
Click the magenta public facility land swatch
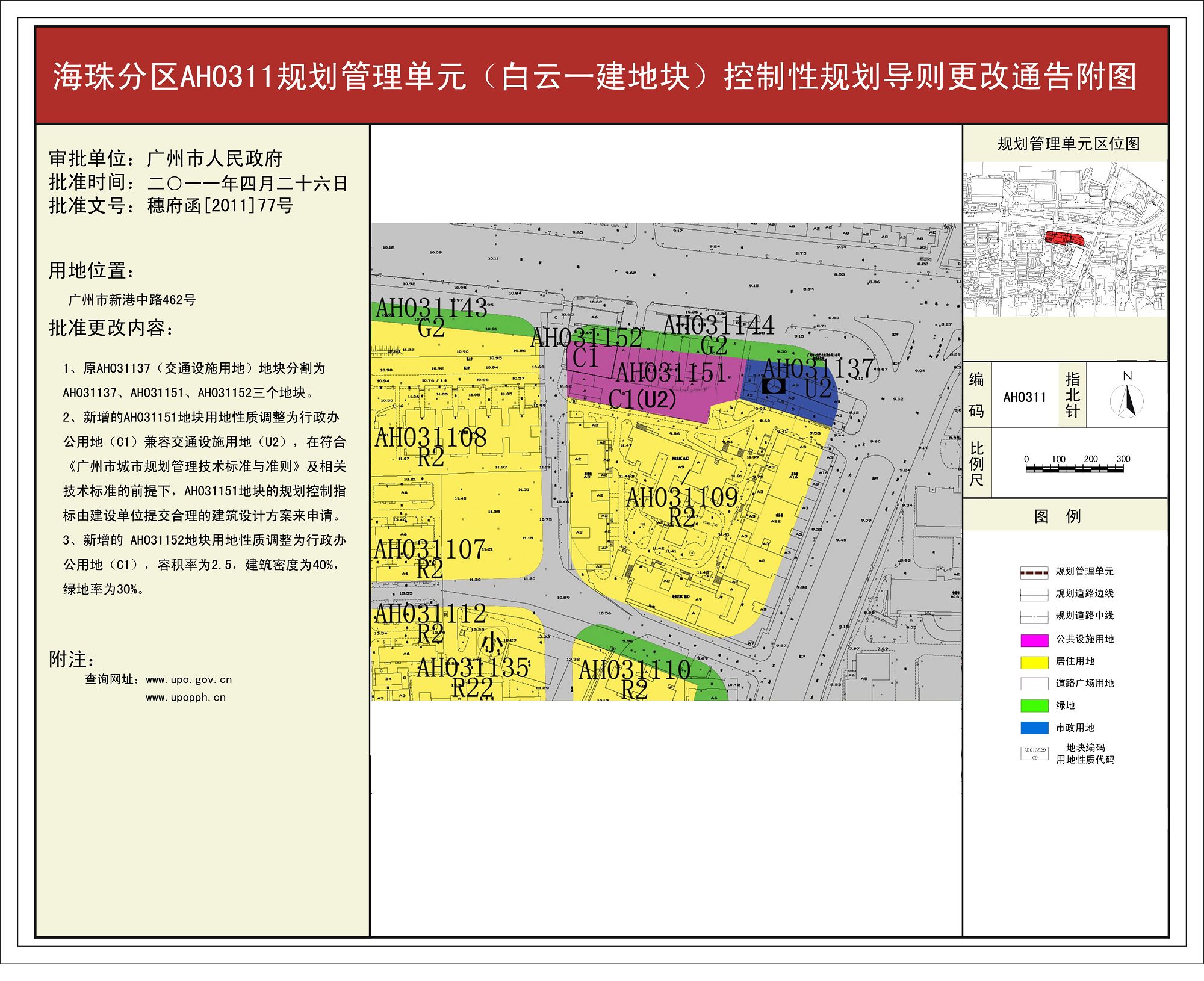[x=1034, y=640]
